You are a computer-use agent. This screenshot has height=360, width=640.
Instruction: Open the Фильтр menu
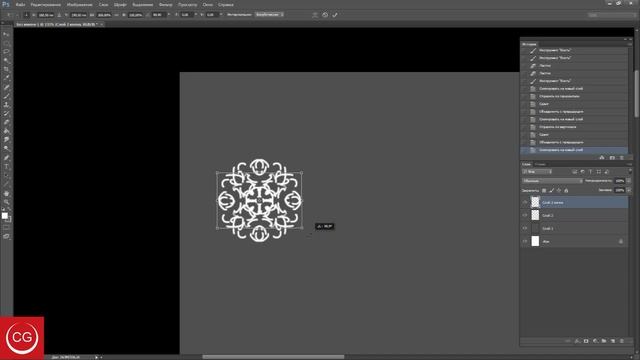[x=165, y=4]
